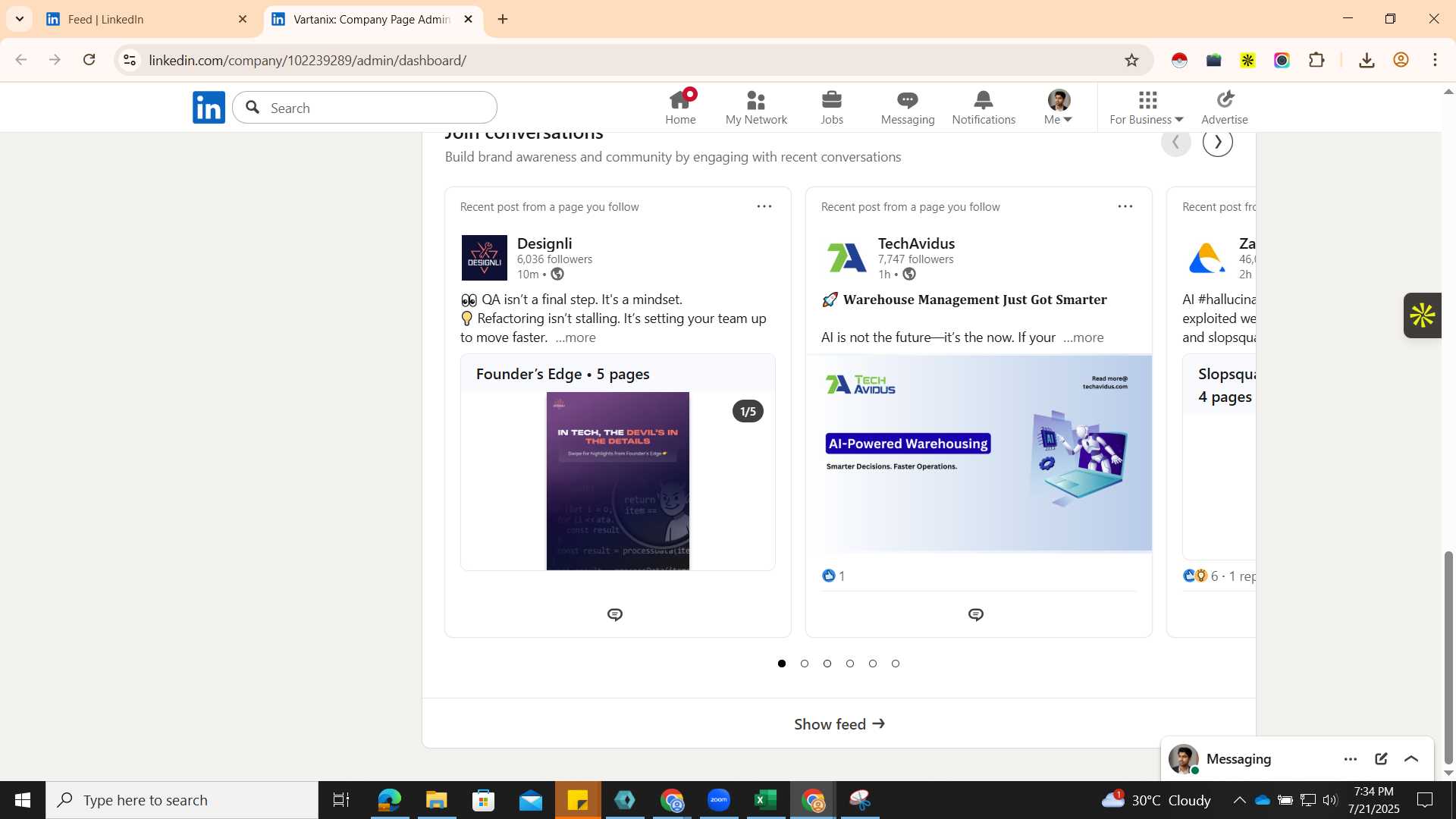This screenshot has height=819, width=1456.
Task: Open the floating yellow asterisk side widget
Action: point(1422,315)
